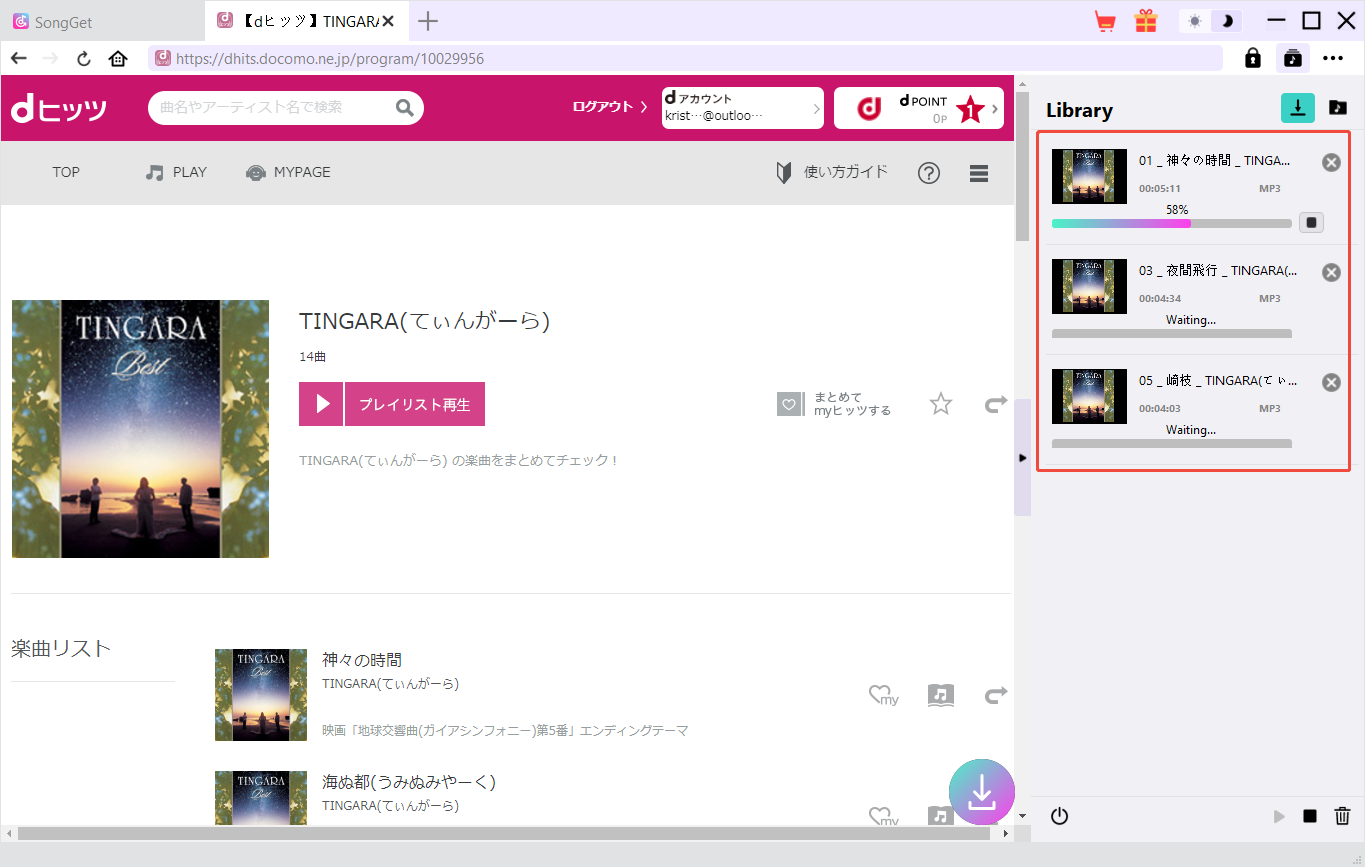Image resolution: width=1365 pixels, height=867 pixels.
Task: Expand the d POINT panel chevron
Action: (996, 107)
